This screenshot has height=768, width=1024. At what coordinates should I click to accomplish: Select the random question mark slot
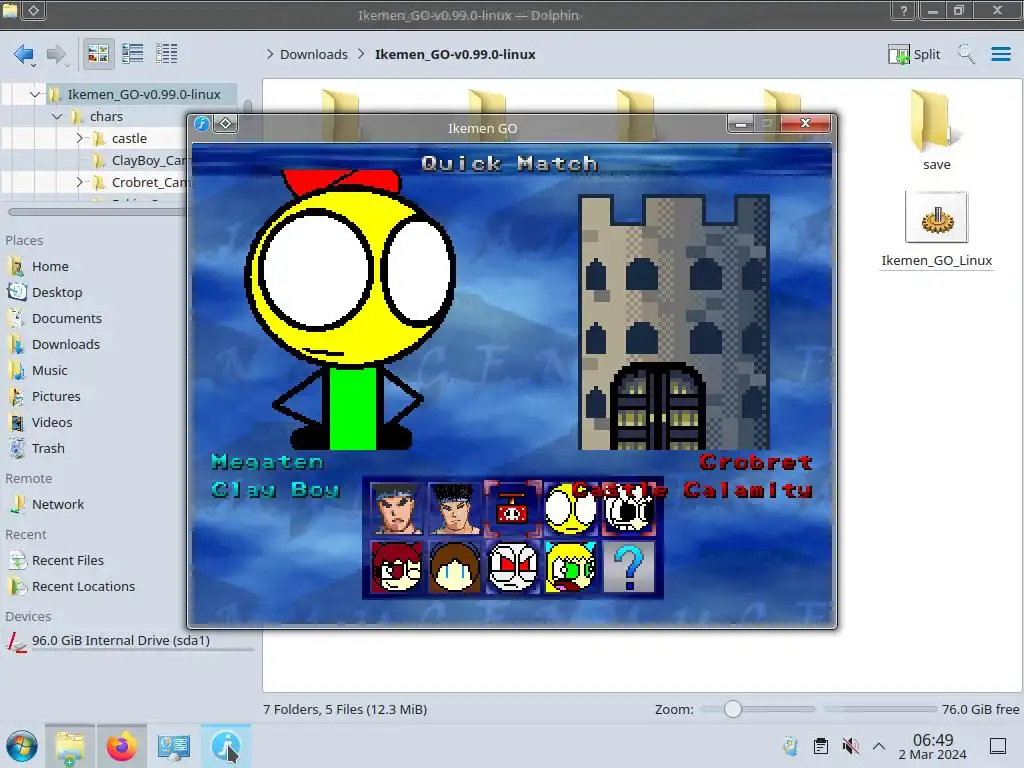tap(628, 567)
